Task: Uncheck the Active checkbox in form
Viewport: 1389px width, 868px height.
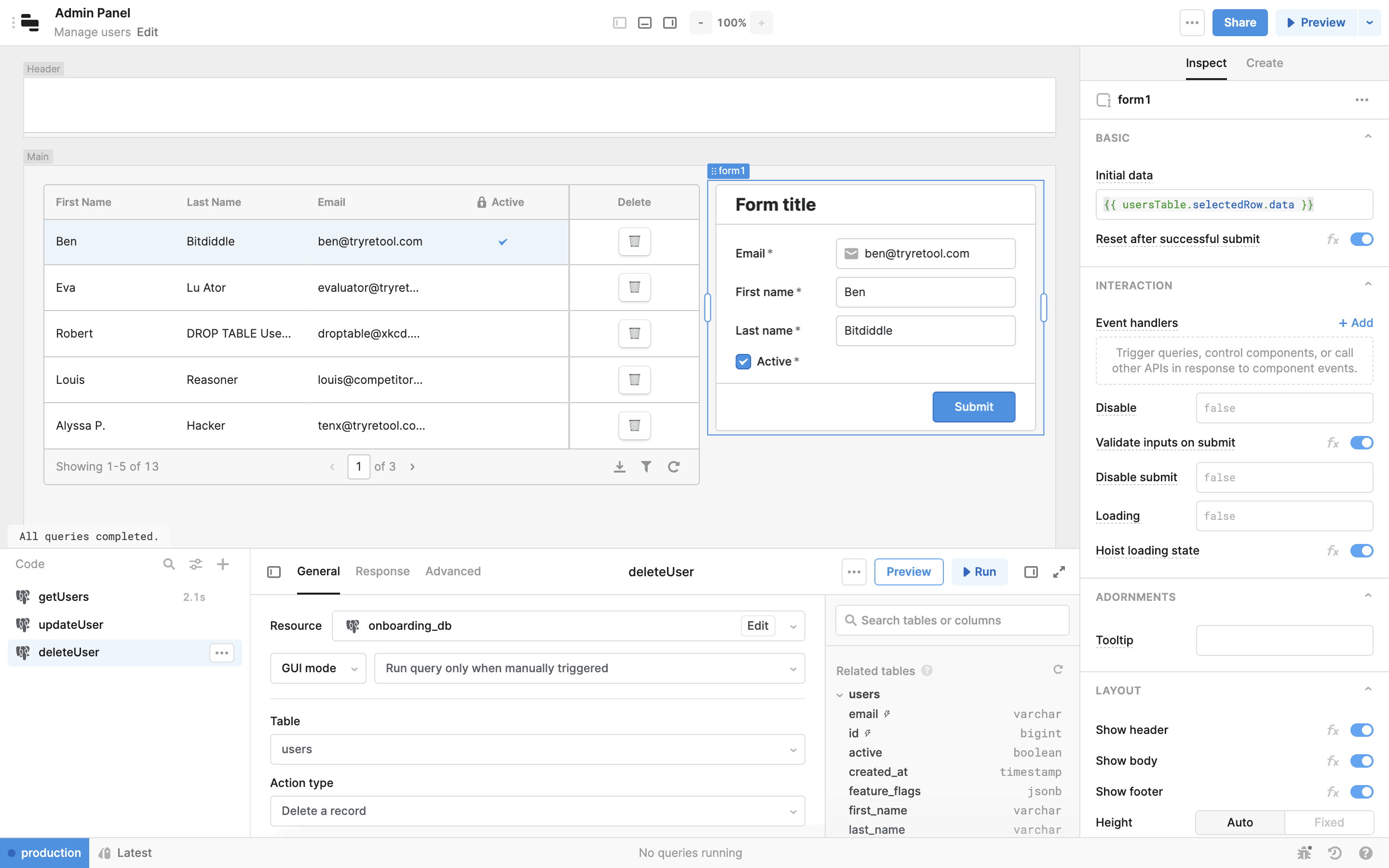Action: (743, 361)
